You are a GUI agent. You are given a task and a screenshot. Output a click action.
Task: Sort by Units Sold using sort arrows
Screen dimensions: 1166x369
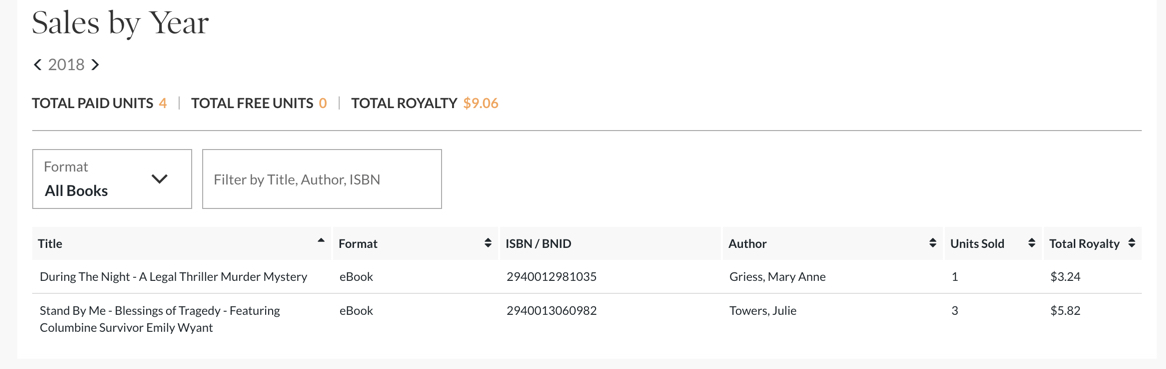tap(1031, 243)
